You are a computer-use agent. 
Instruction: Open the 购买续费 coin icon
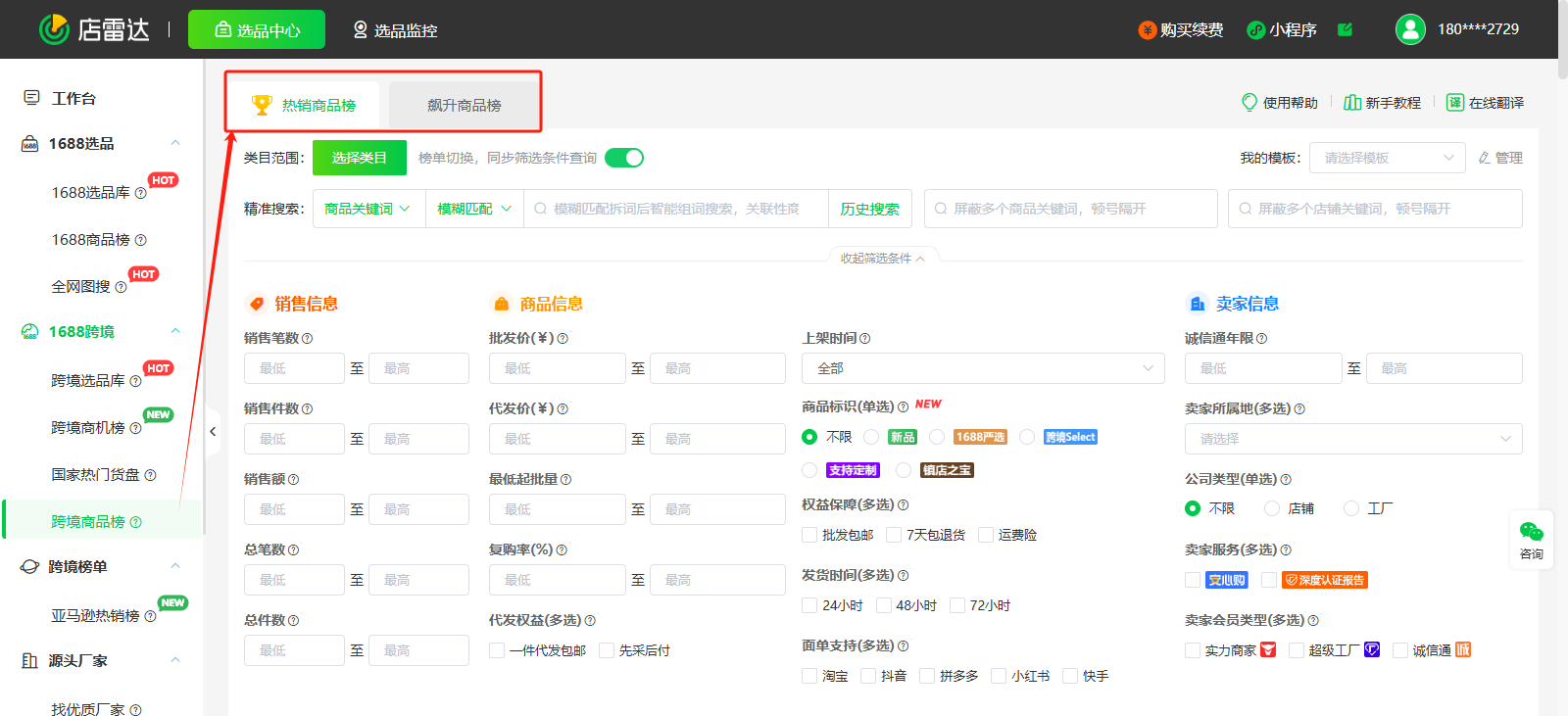pos(1147,30)
